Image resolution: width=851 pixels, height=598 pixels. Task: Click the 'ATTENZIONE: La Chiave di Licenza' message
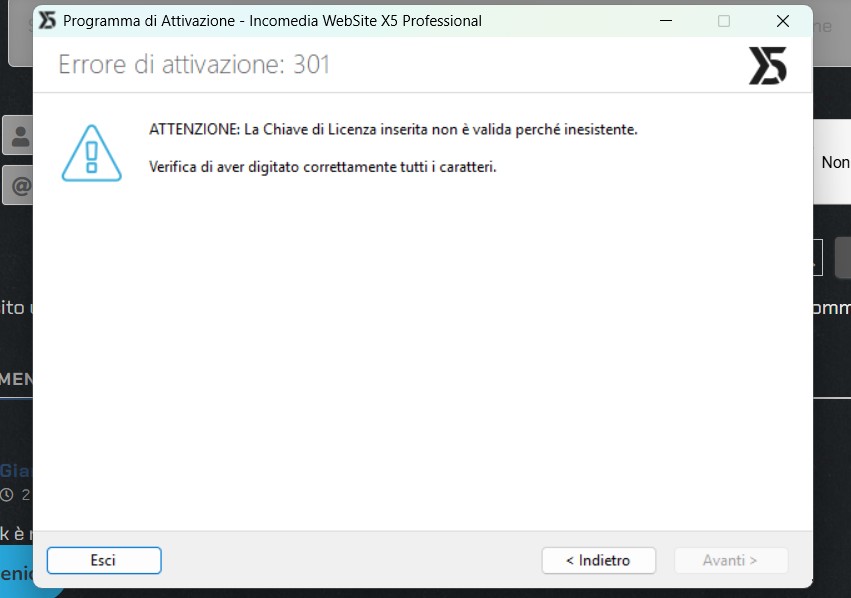click(393, 130)
